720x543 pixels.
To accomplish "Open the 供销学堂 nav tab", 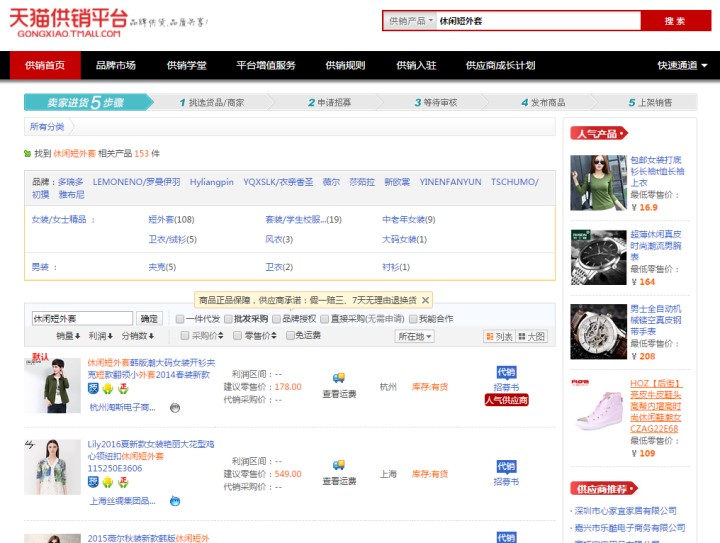I will tap(186, 66).
